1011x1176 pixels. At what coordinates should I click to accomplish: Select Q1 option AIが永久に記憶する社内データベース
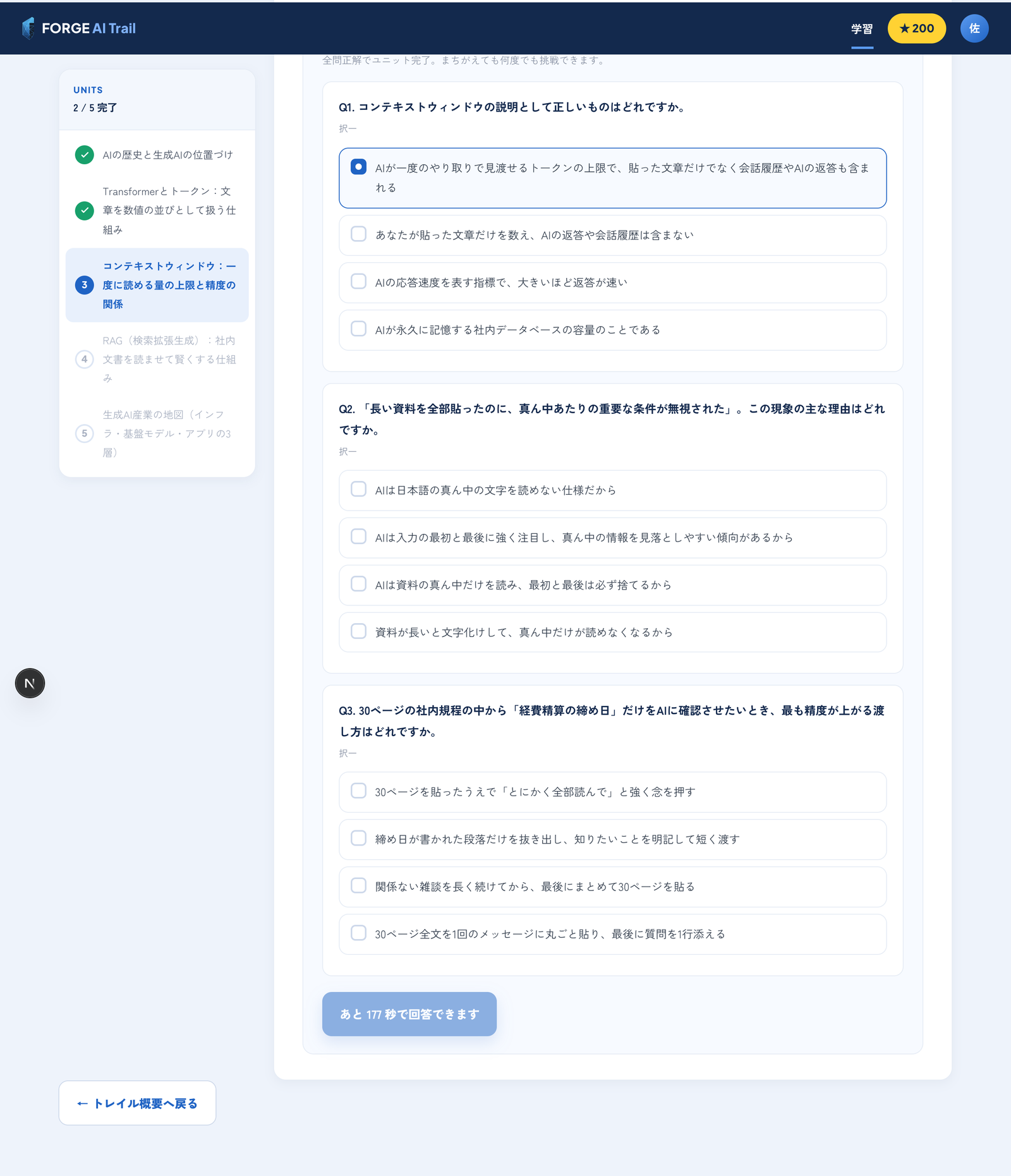pyautogui.click(x=612, y=330)
